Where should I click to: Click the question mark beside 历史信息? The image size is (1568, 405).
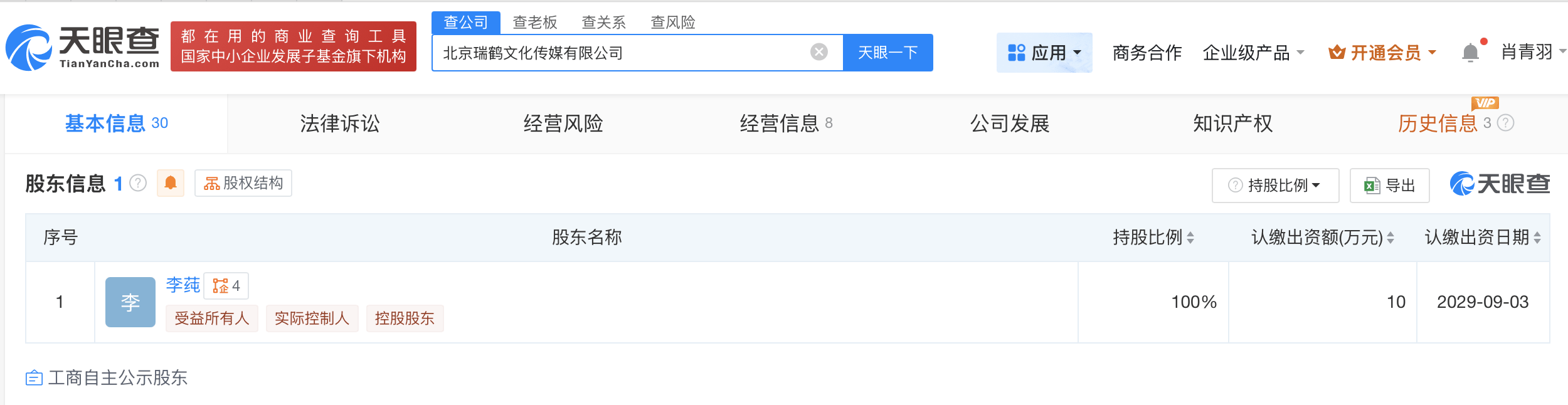(1505, 123)
